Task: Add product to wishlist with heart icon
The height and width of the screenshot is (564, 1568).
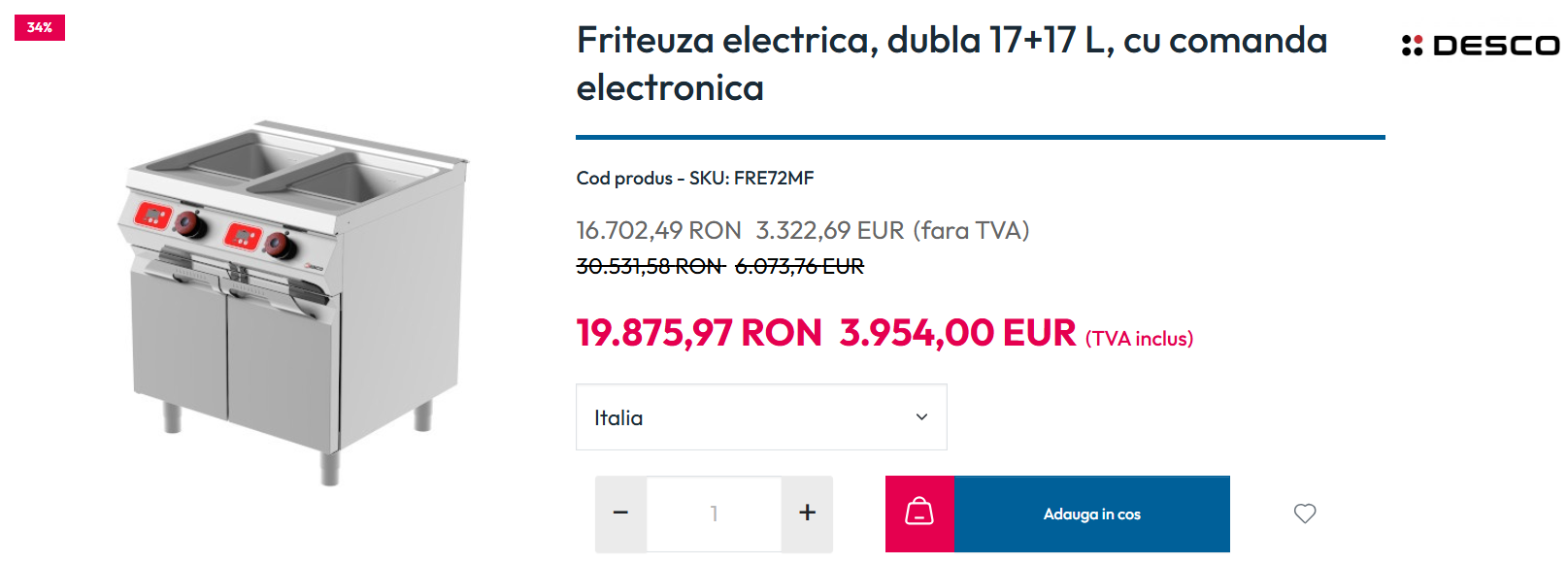Action: tap(1305, 514)
